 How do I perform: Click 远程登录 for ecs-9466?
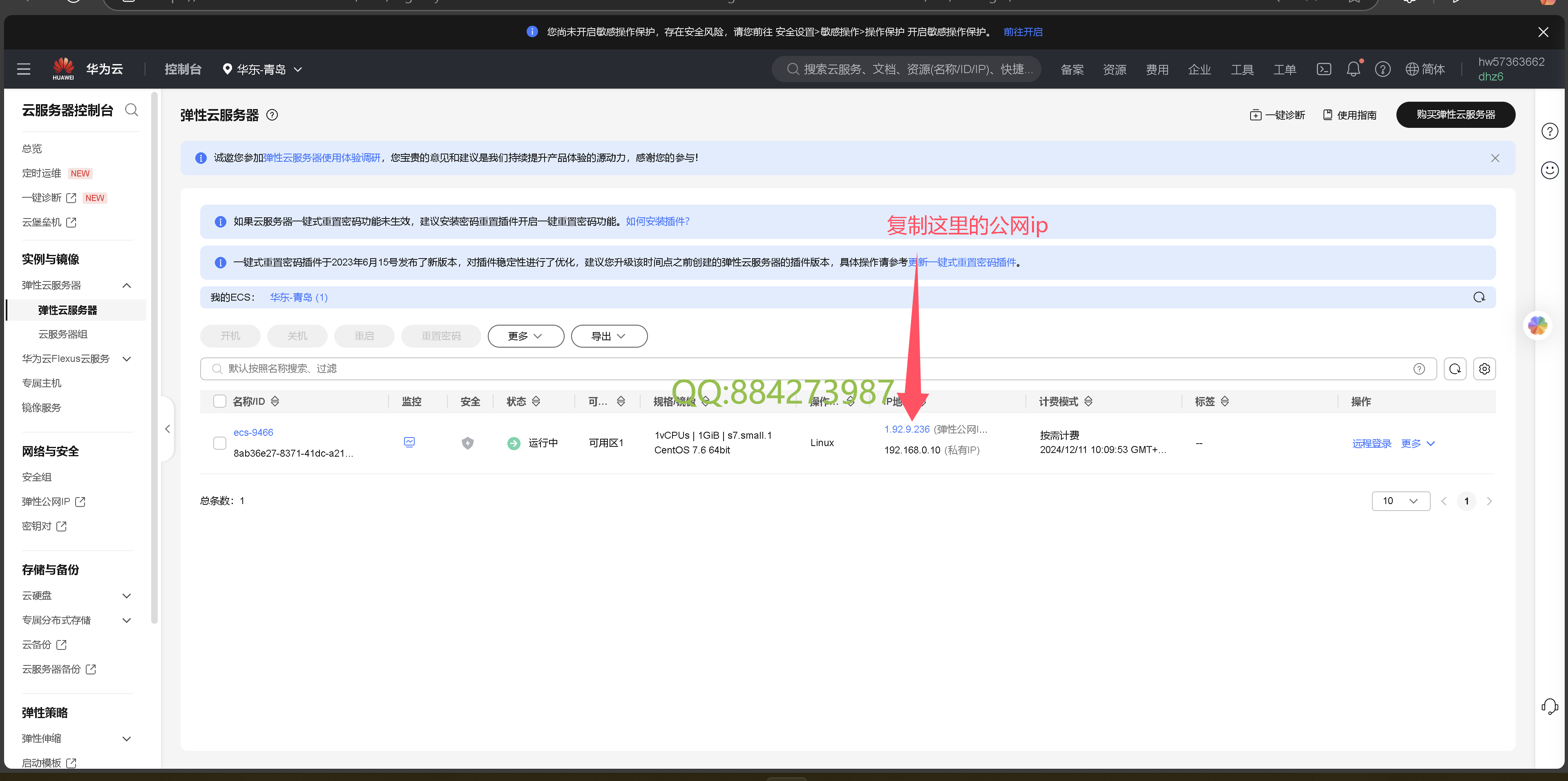coord(1371,444)
